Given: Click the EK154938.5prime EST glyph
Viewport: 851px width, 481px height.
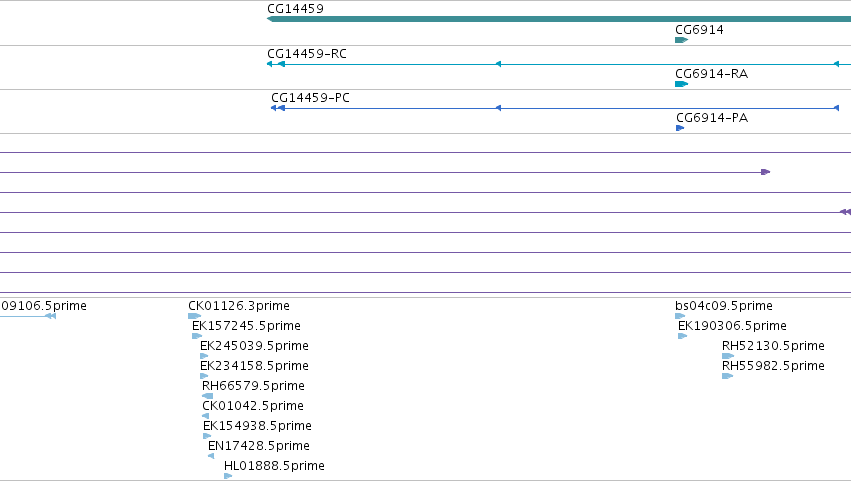Looking at the screenshot, I should tap(207, 436).
